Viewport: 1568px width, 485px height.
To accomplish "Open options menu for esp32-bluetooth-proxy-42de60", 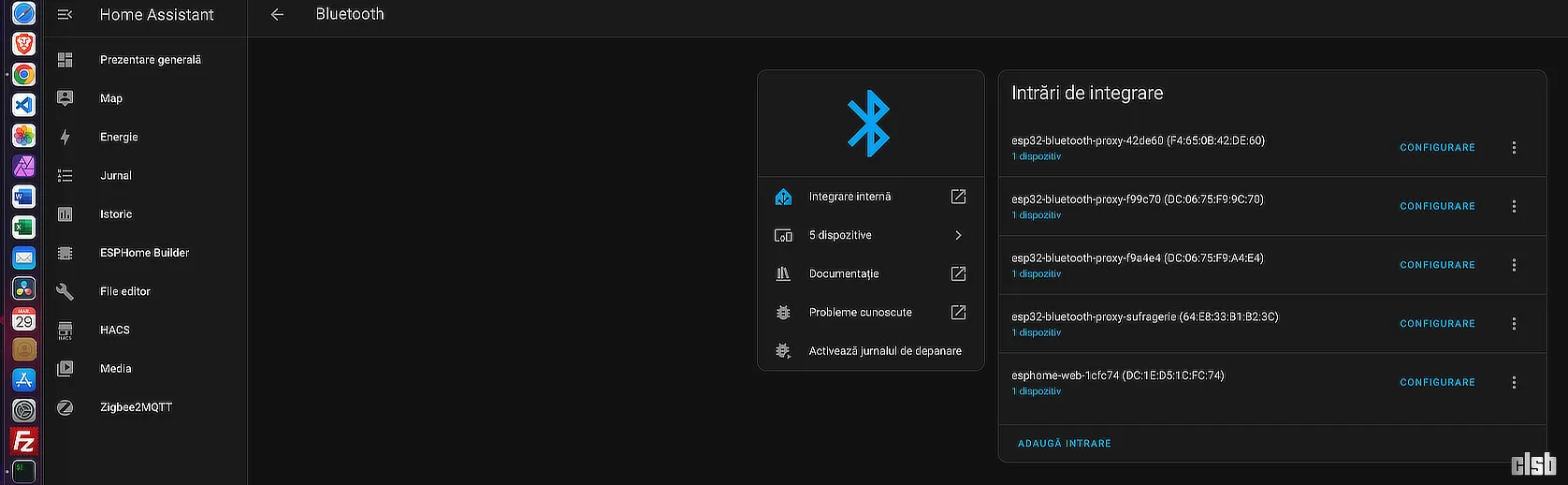I will (x=1514, y=148).
